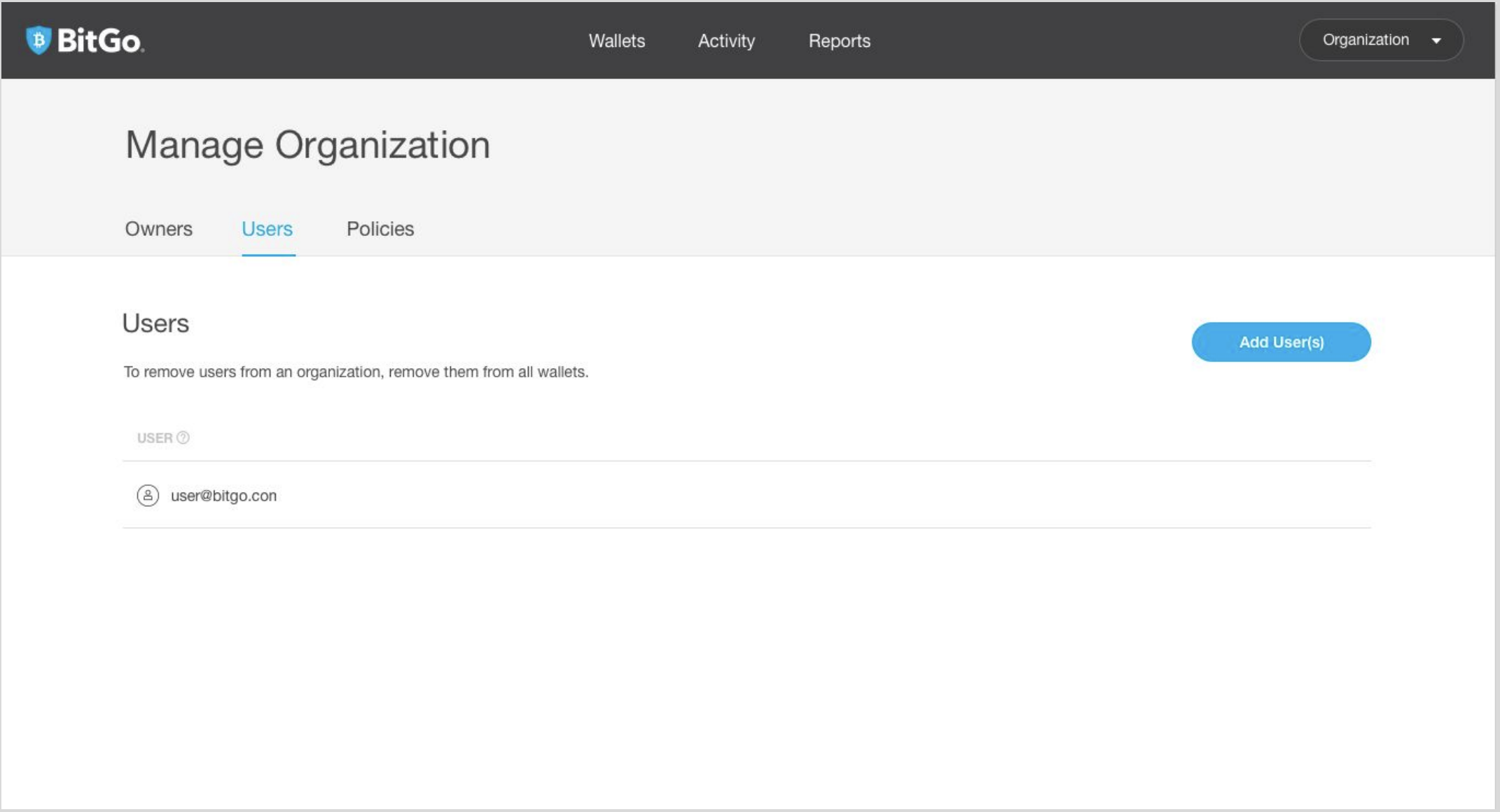Click the Organization label text

coord(1365,40)
